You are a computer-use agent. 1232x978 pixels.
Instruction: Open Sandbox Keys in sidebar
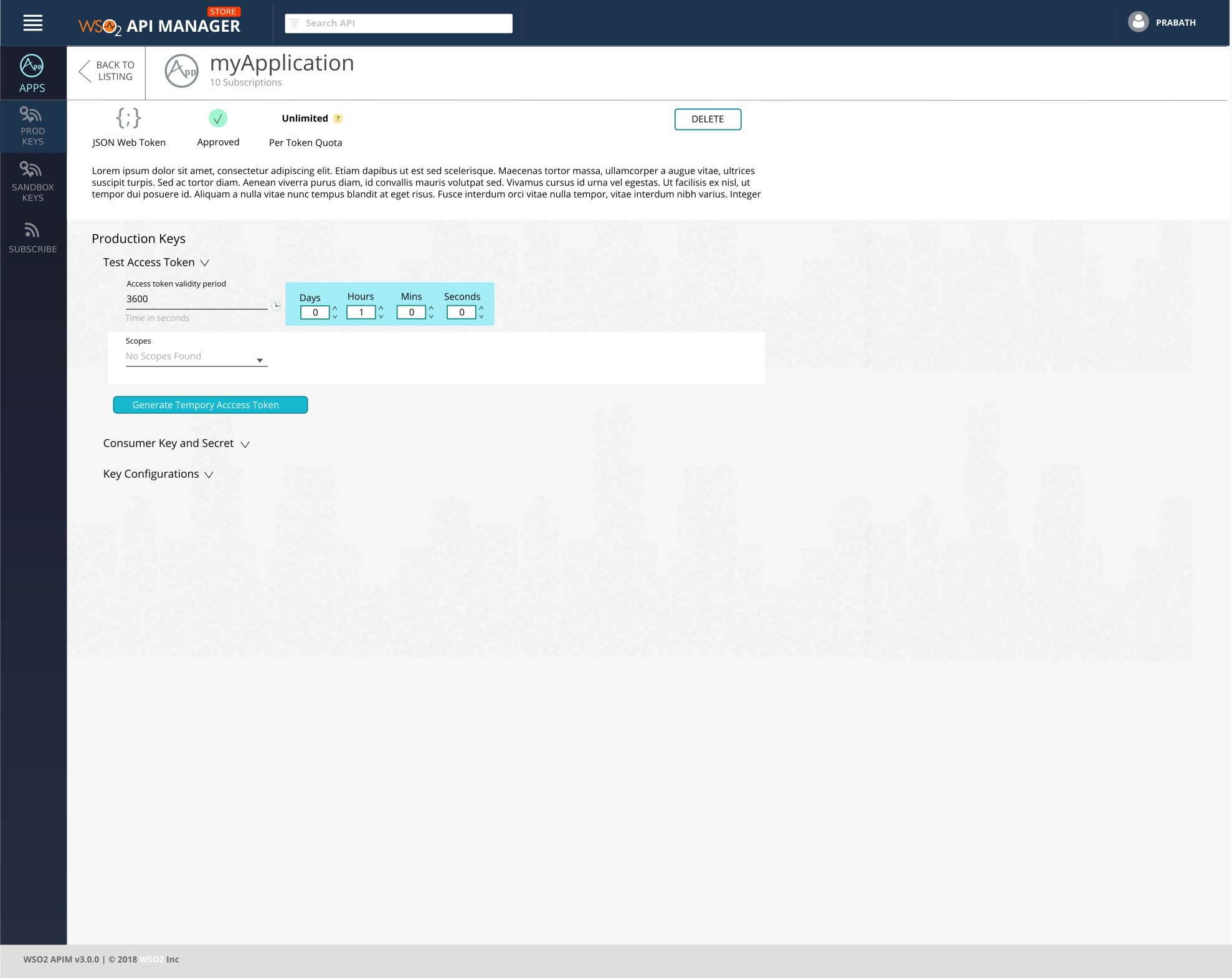pyautogui.click(x=32, y=181)
